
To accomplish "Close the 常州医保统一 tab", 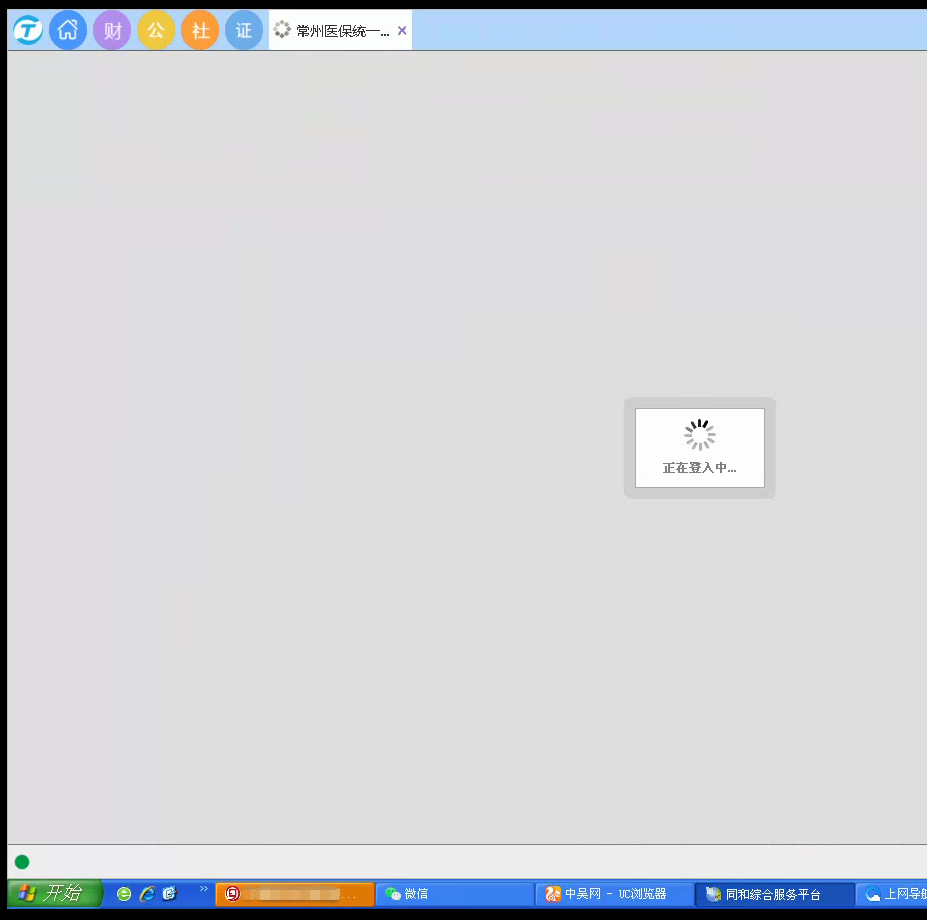I will tap(402, 31).
